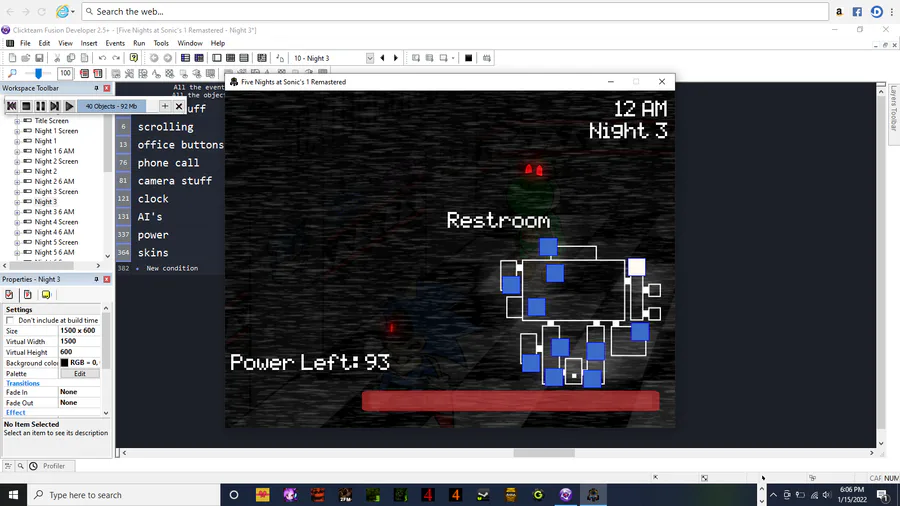
Task: Expand the Night 4 Screen tree node
Action: (17, 222)
